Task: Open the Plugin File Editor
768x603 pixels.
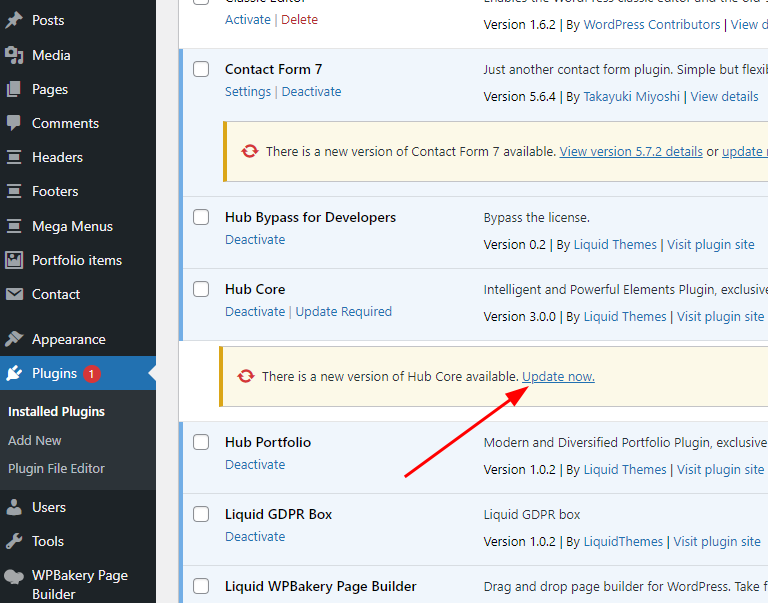Action: [56, 469]
